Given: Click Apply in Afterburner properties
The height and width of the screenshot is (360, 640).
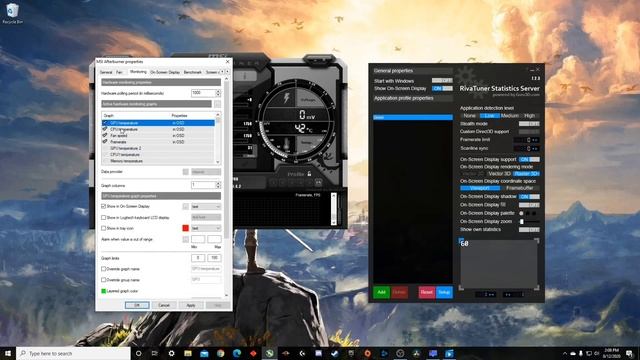Looking at the screenshot, I should coord(191,305).
